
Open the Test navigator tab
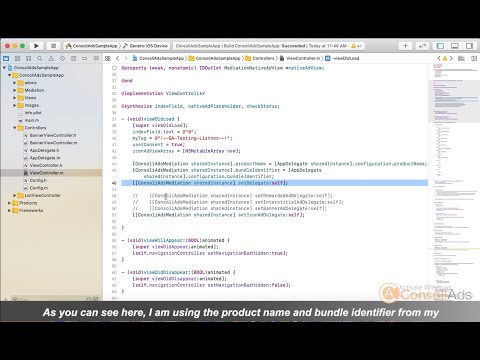pyautogui.click(x=62, y=58)
